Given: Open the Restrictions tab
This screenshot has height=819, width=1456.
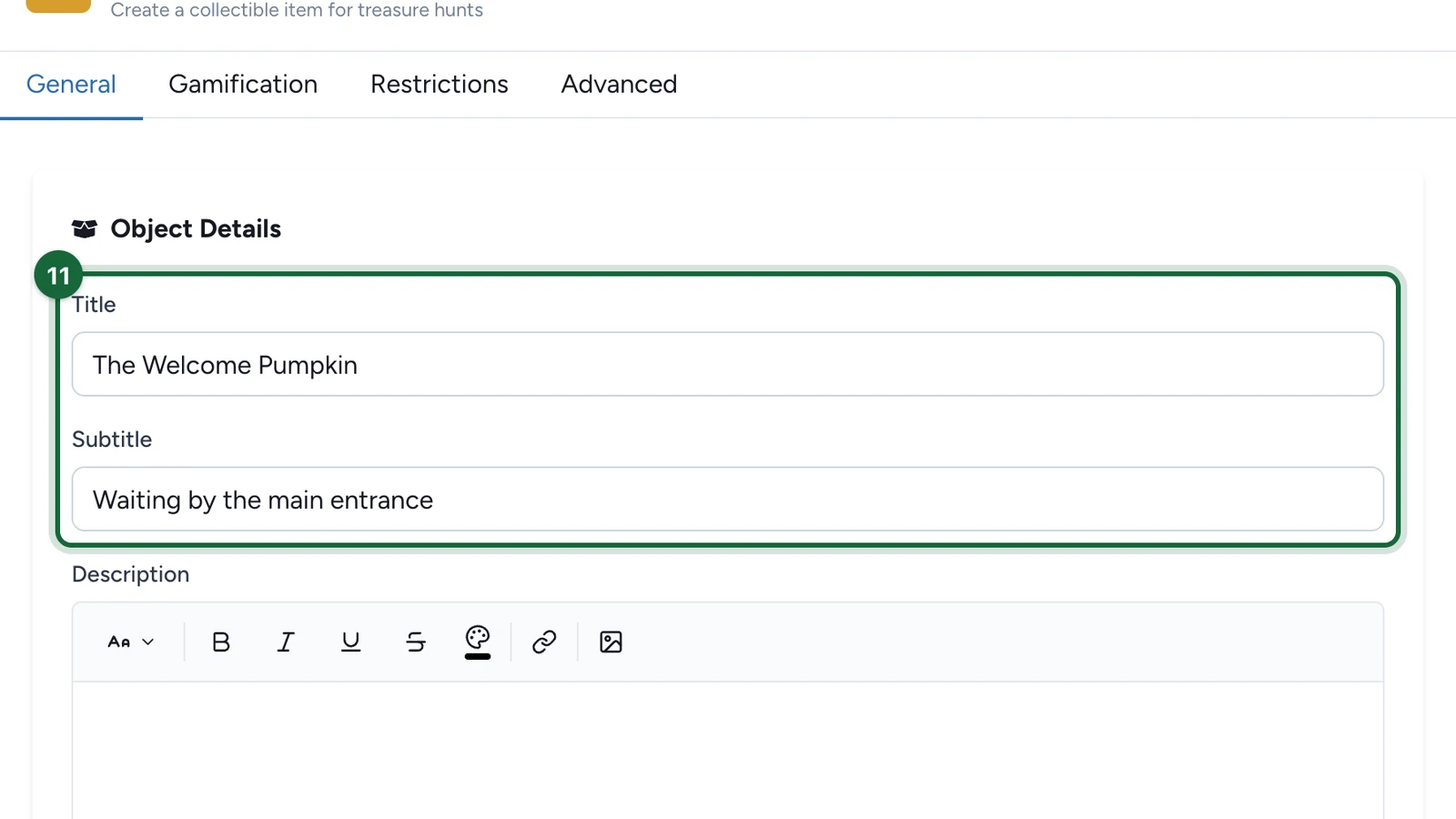Looking at the screenshot, I should (x=440, y=84).
